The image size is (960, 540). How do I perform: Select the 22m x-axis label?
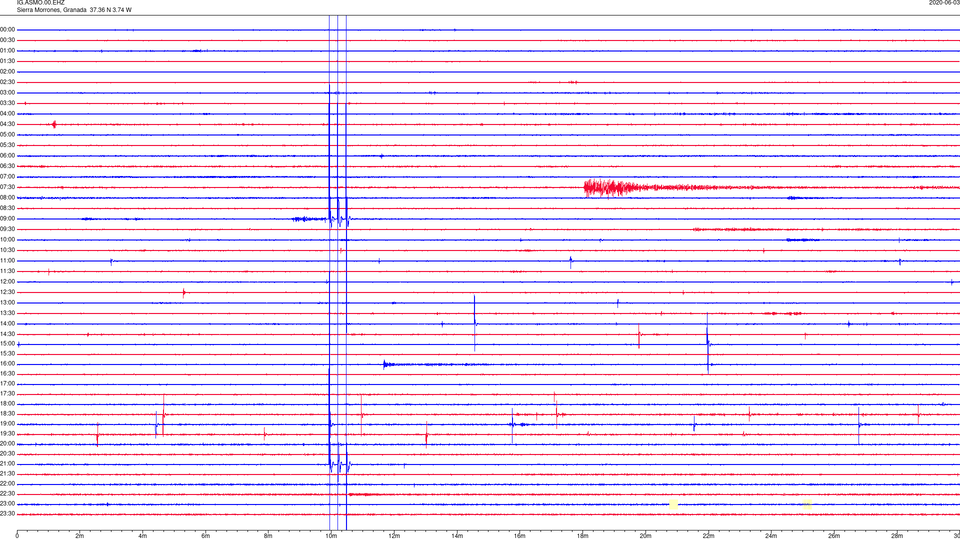(708, 536)
